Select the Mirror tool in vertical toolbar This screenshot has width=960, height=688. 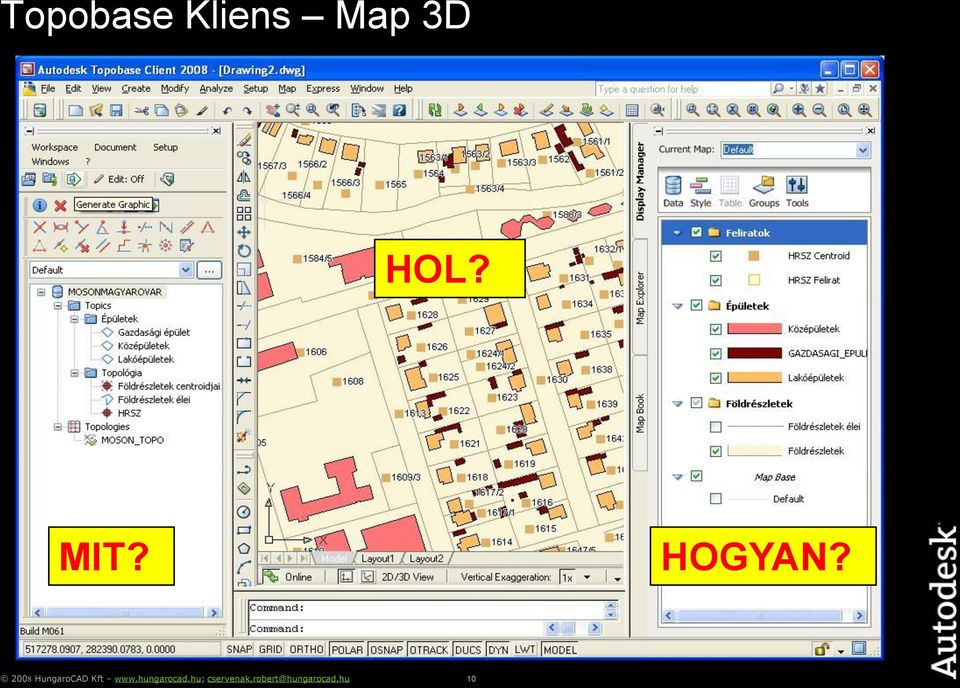pos(244,177)
